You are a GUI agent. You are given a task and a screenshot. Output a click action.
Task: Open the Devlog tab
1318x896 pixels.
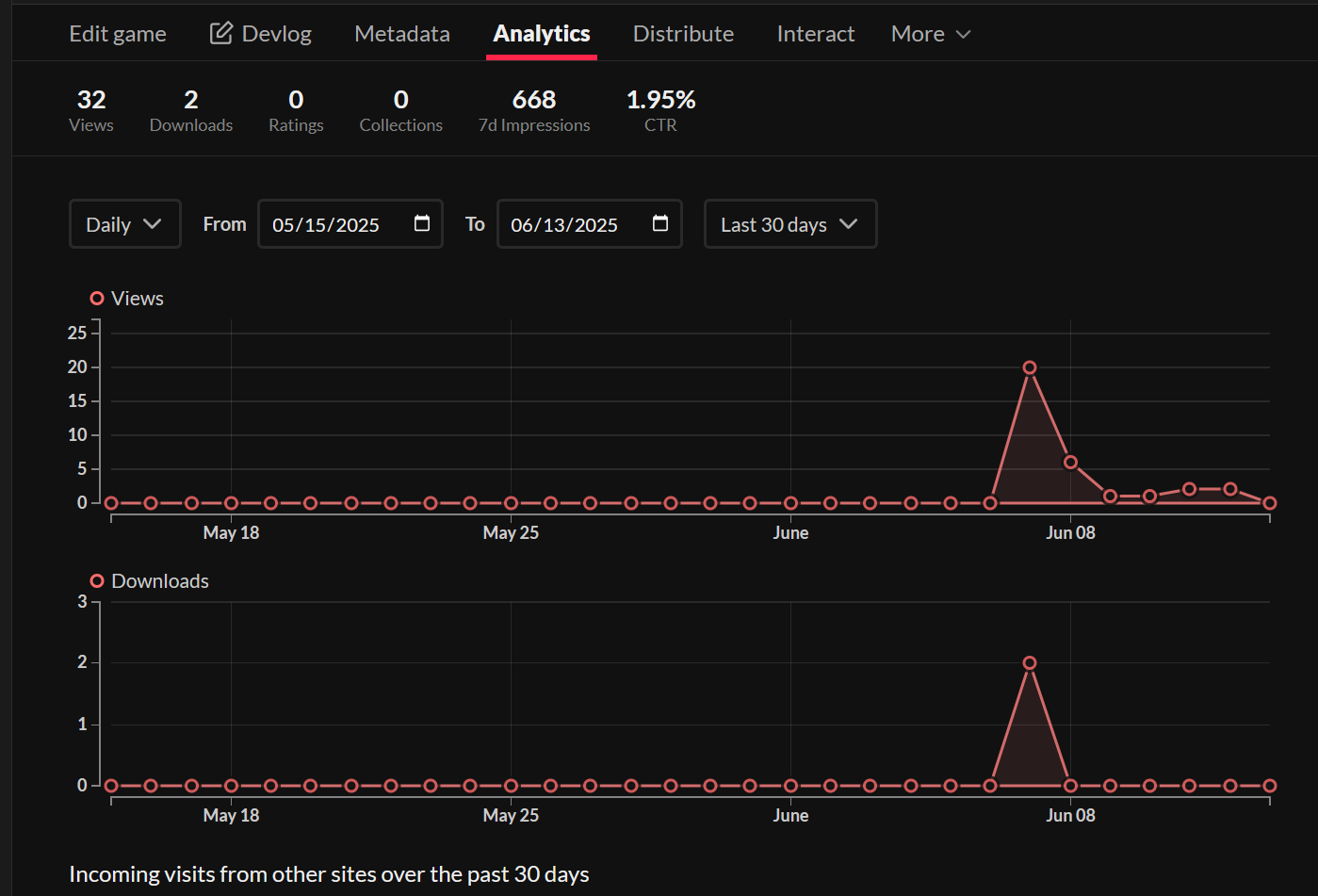[x=261, y=34]
